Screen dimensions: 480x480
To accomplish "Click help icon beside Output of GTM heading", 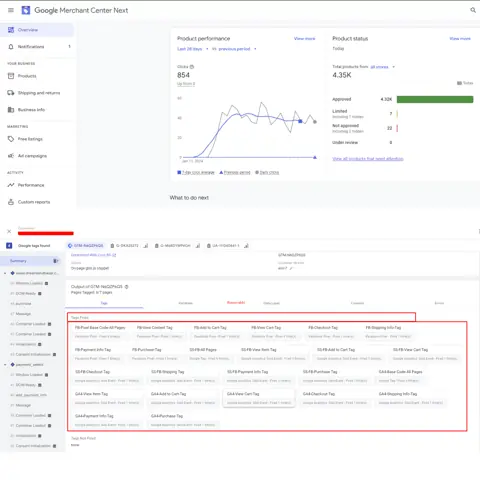I will coord(126,287).
